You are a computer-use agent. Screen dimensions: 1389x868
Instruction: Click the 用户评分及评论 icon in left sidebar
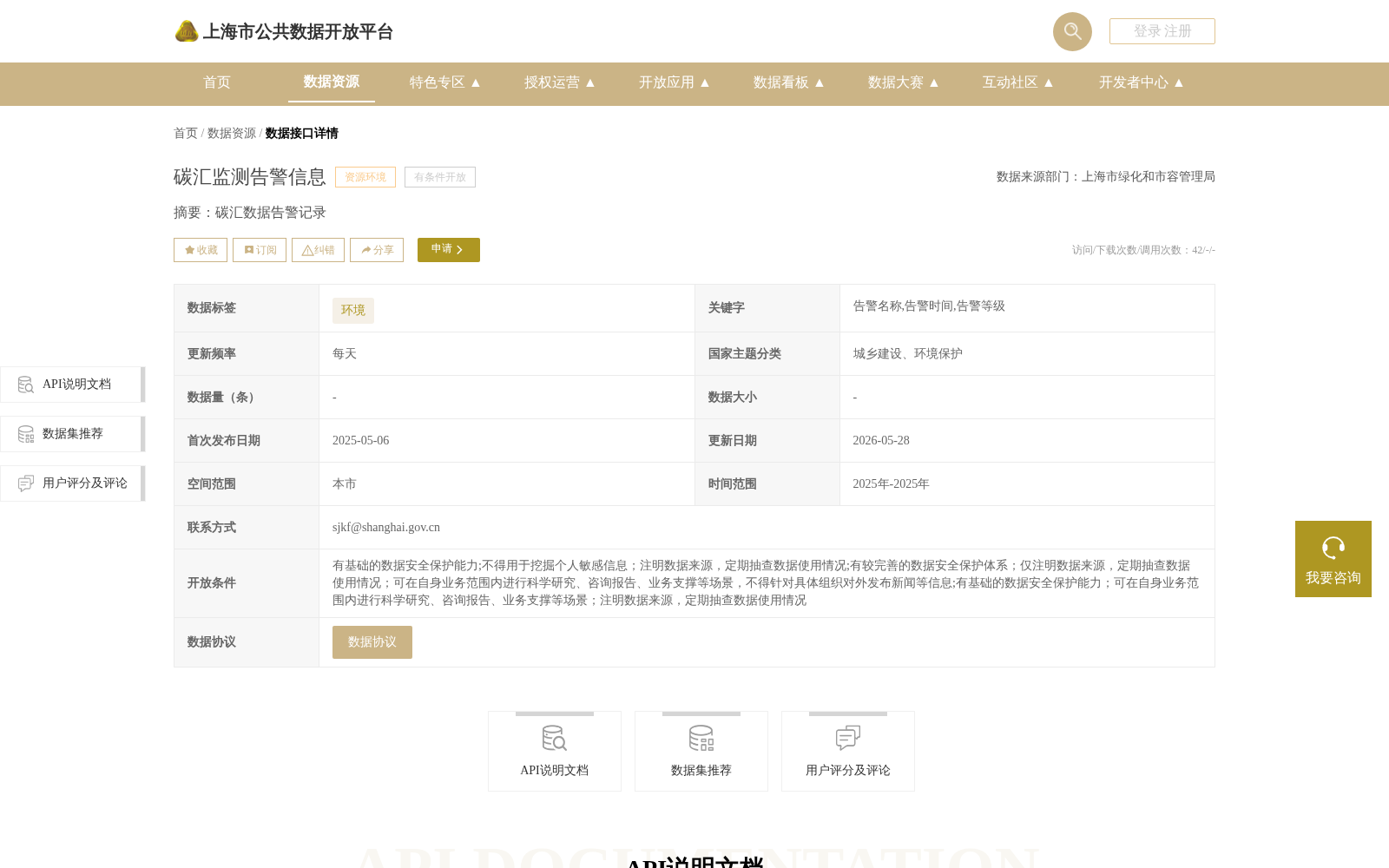[26, 483]
